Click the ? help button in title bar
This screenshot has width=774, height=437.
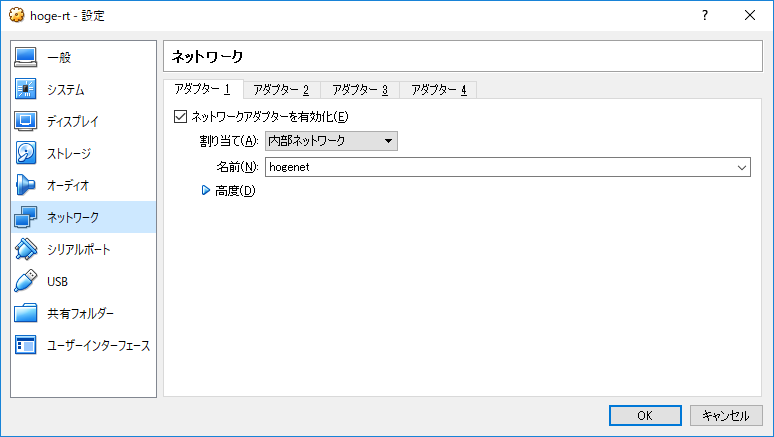point(705,15)
